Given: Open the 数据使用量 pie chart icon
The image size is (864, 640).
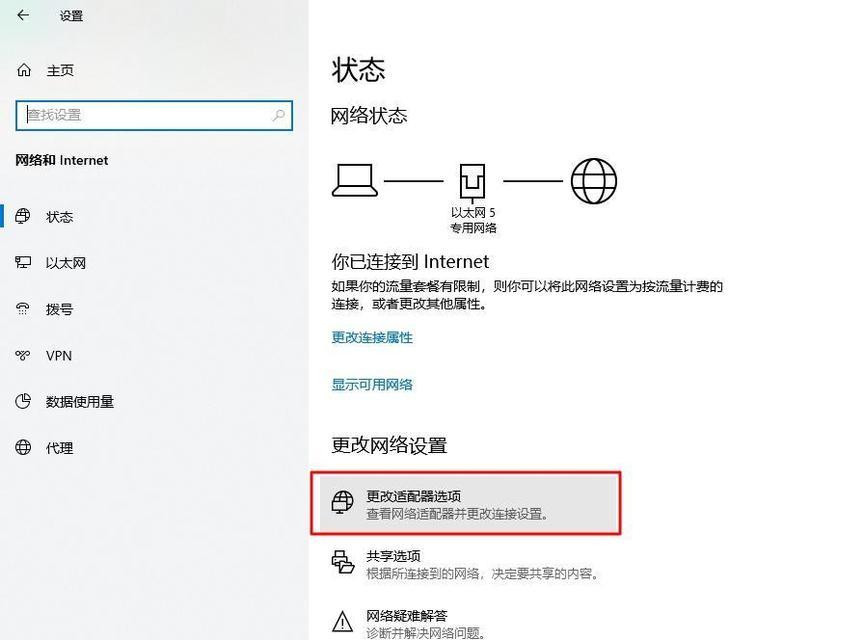Looking at the screenshot, I should click(23, 401).
